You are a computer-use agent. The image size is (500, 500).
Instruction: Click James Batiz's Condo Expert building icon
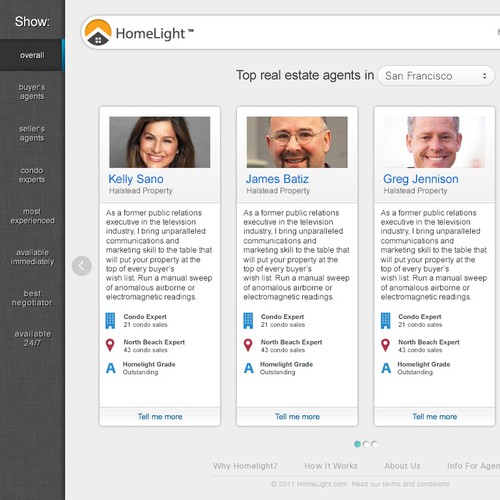tap(248, 321)
